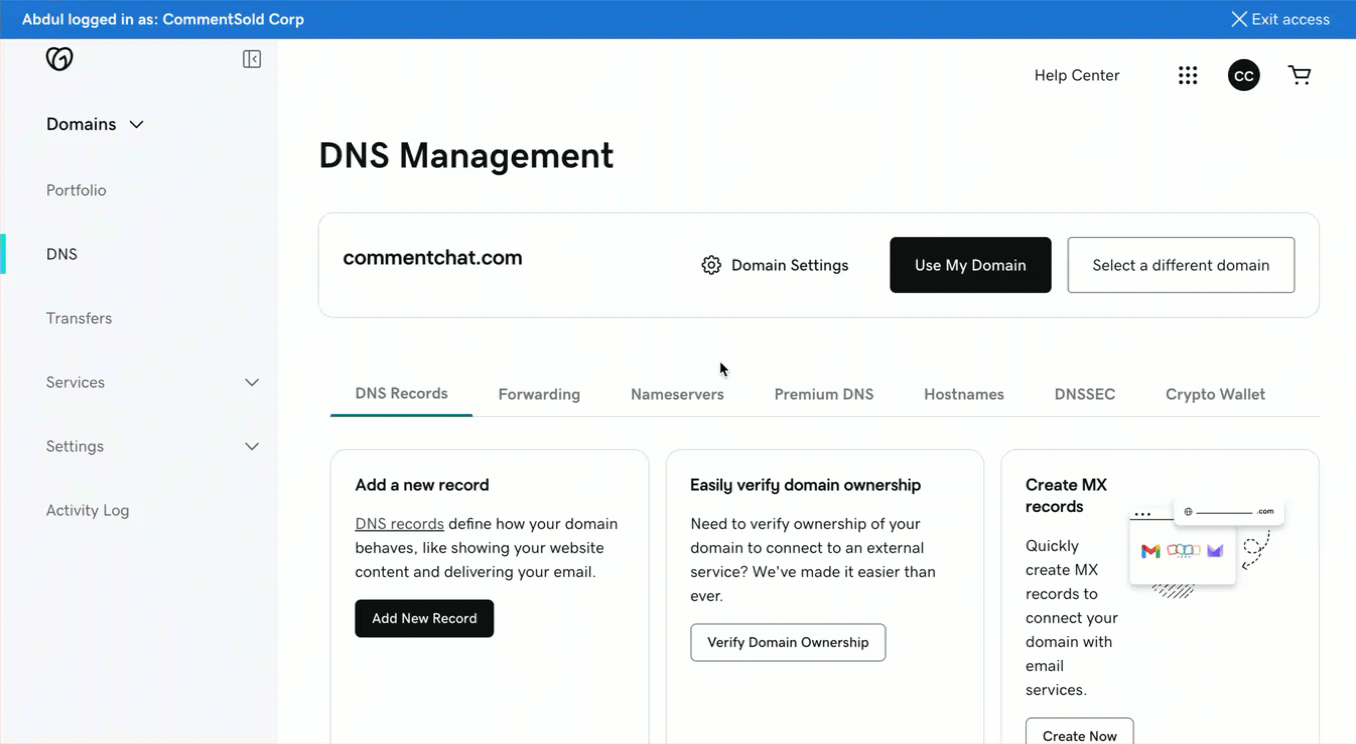The height and width of the screenshot is (744, 1356).
Task: Click the Use My Domain button
Action: coord(970,265)
